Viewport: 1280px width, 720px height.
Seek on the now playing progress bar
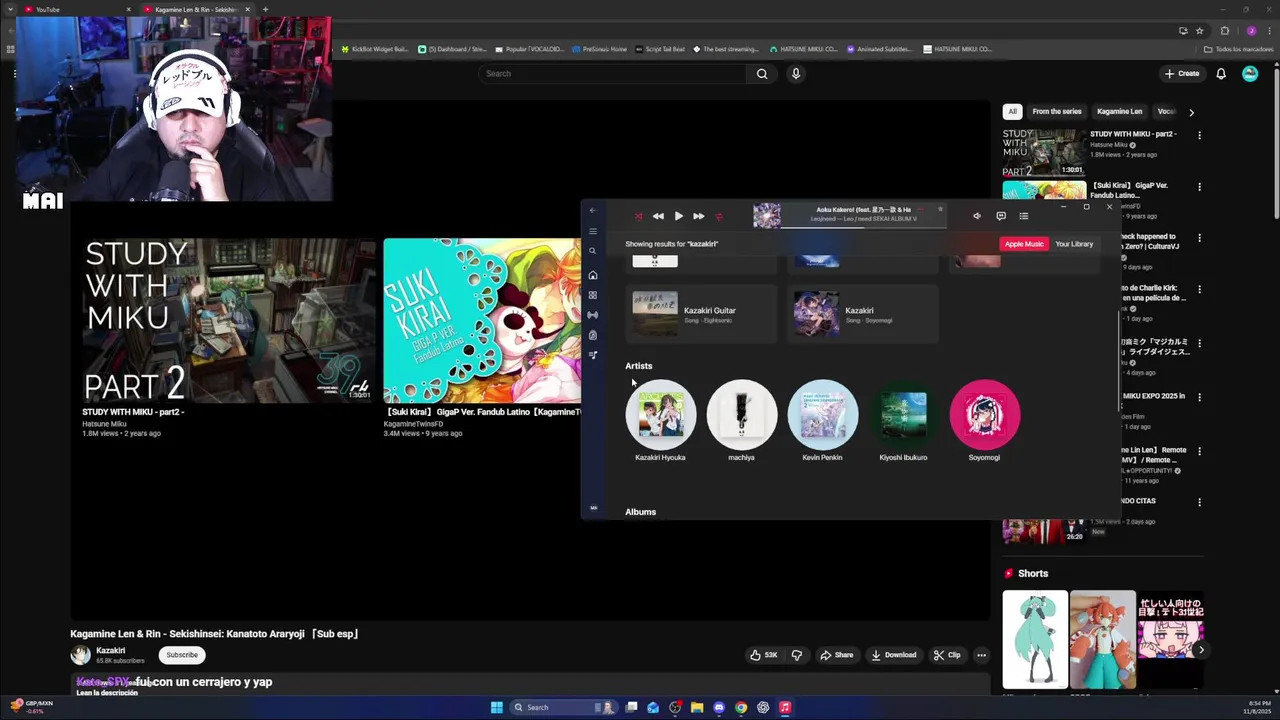[x=862, y=228]
